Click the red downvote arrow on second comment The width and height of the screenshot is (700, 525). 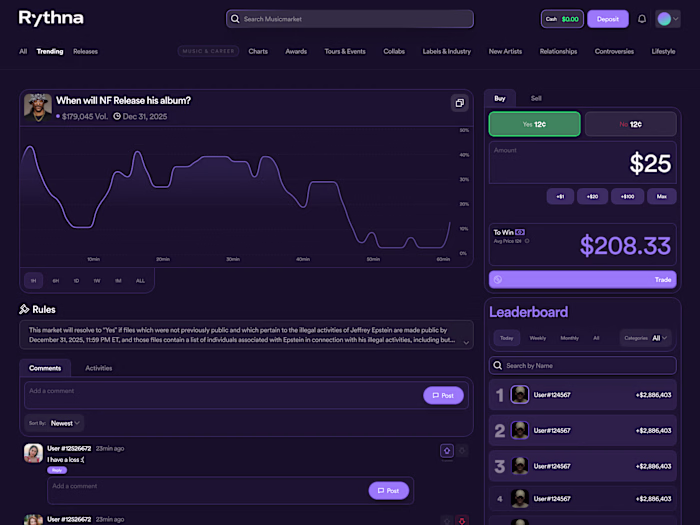point(462,521)
